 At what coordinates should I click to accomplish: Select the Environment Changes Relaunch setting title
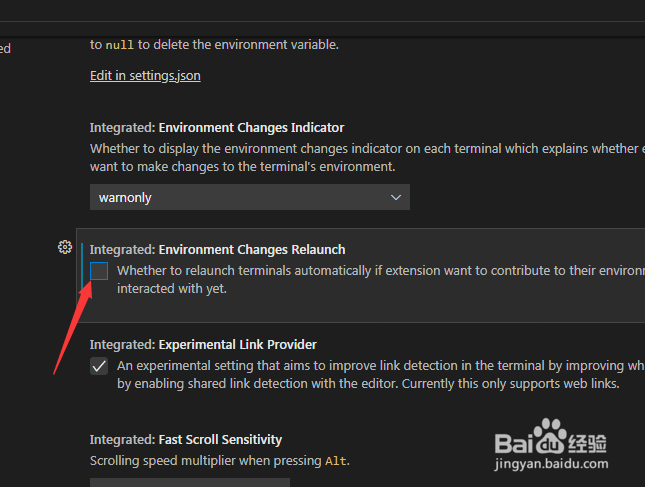218,250
